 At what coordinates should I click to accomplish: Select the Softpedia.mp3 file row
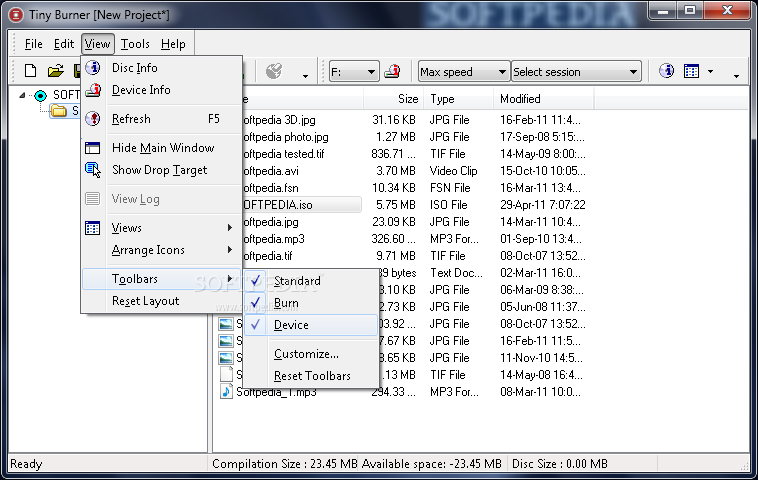(x=274, y=239)
